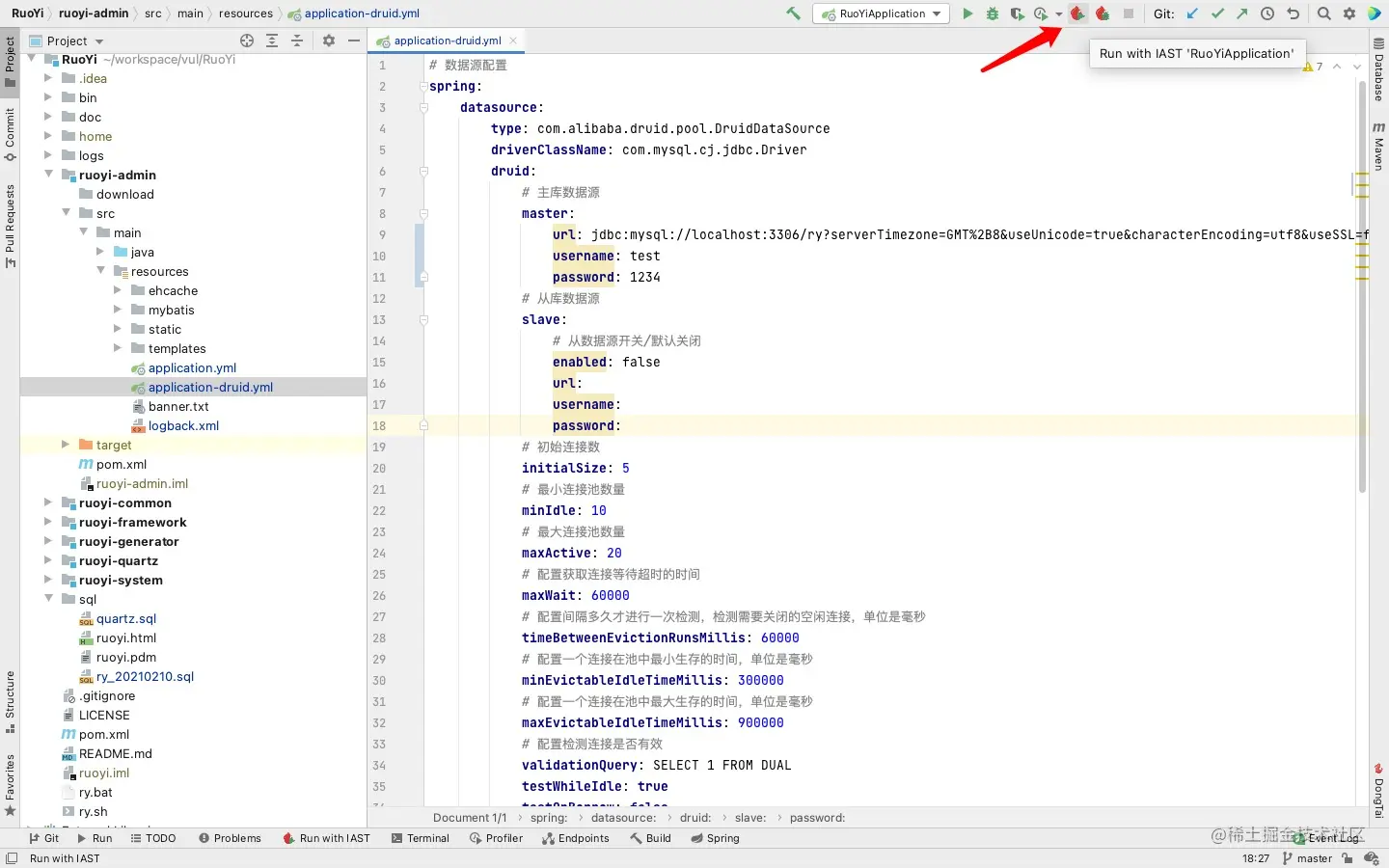The height and width of the screenshot is (868, 1389).
Task: Expand the doc folder
Action: pyautogui.click(x=48, y=117)
